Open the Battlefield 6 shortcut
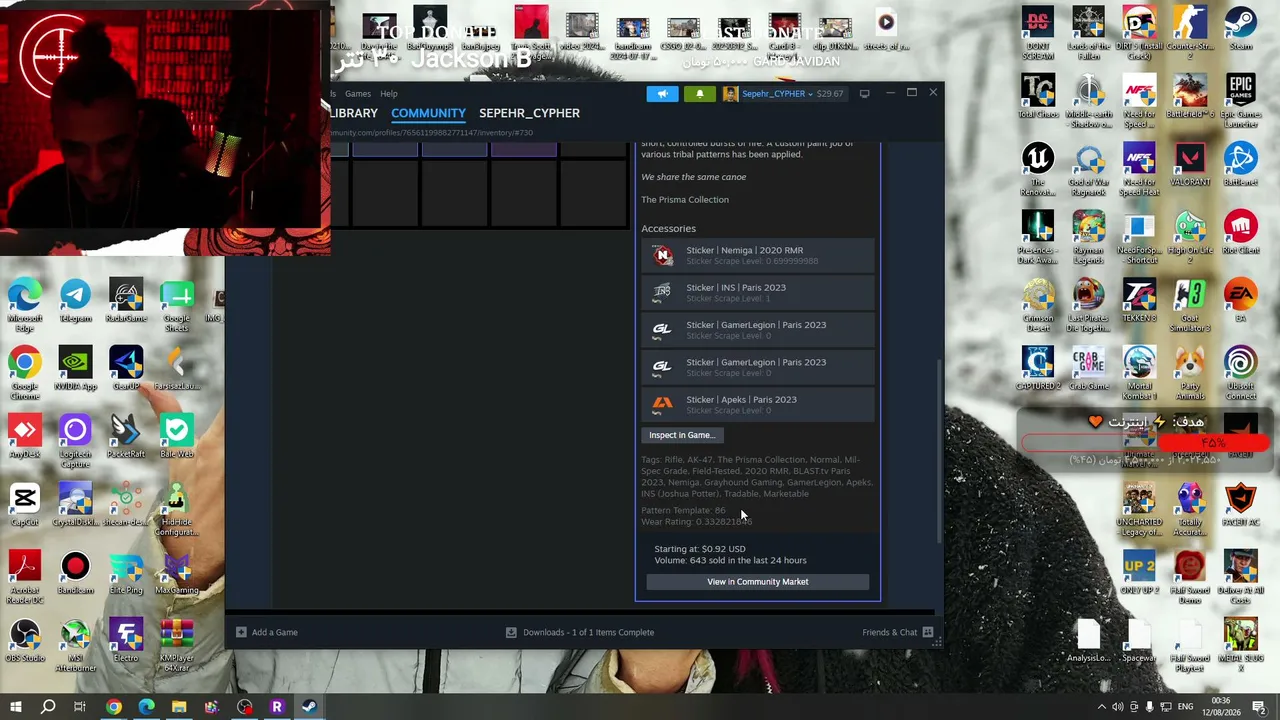The height and width of the screenshot is (720, 1280). (x=1190, y=97)
